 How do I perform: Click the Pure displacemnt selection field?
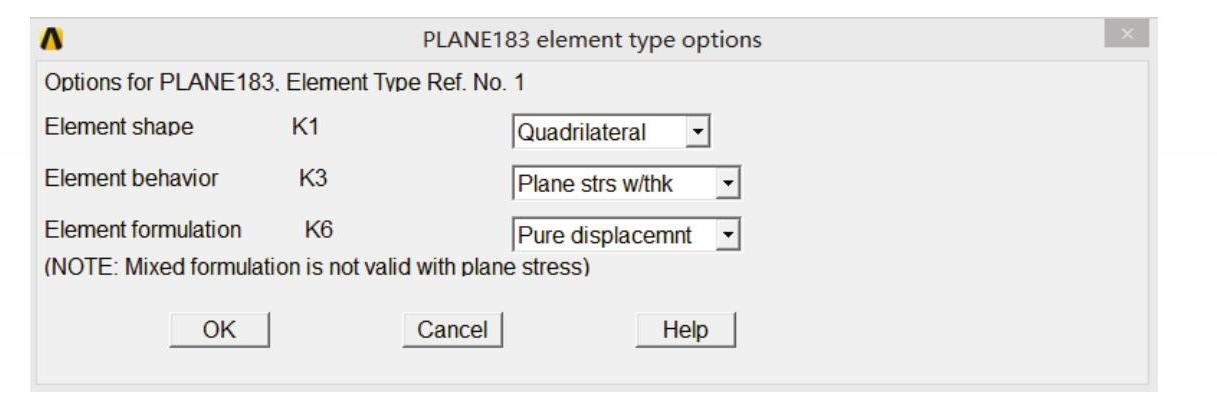(x=612, y=236)
